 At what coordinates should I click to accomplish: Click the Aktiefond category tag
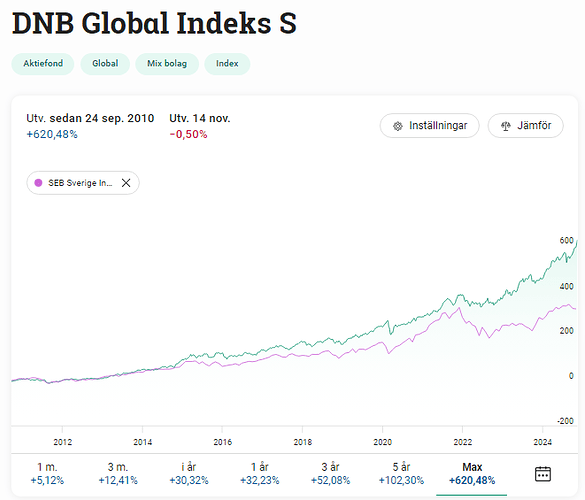[43, 64]
